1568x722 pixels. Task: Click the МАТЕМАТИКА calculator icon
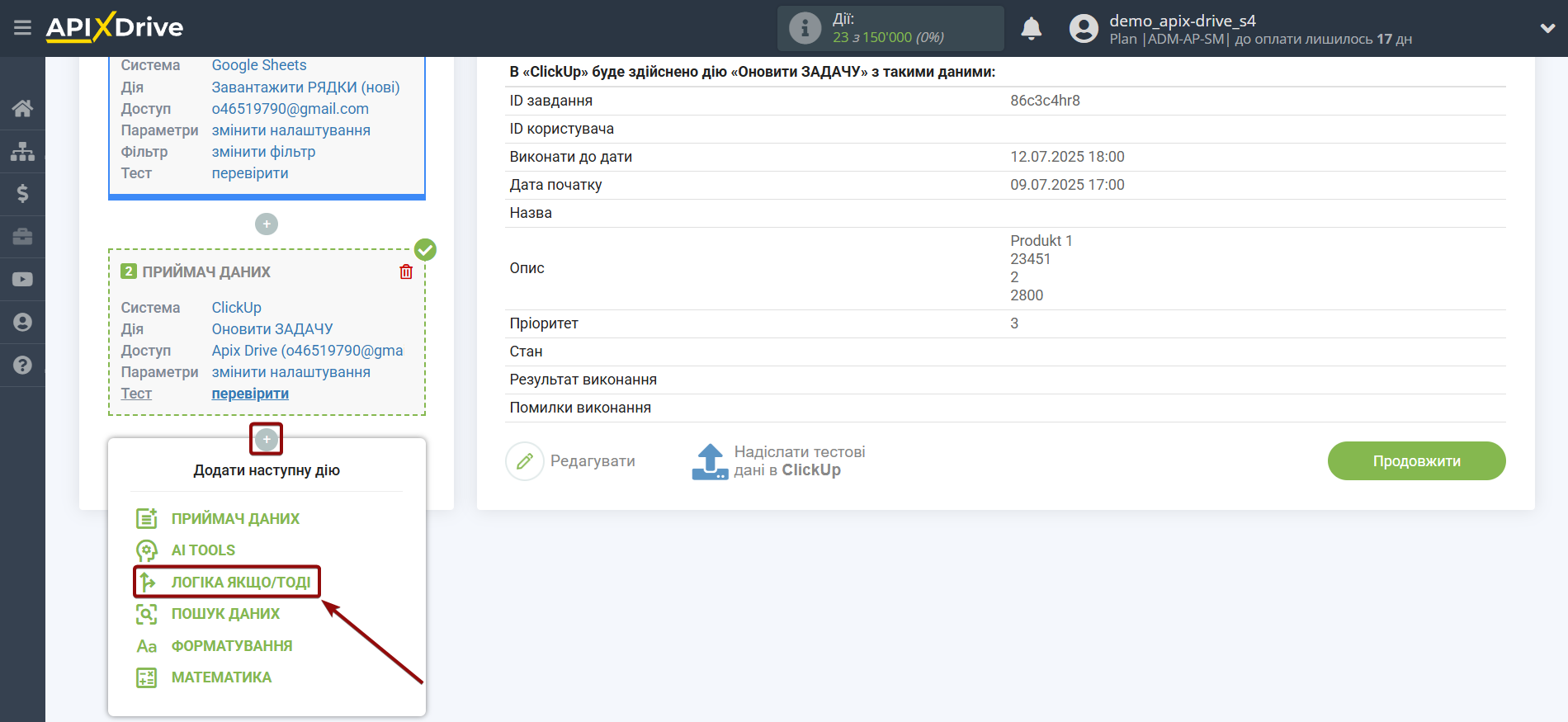coord(146,677)
